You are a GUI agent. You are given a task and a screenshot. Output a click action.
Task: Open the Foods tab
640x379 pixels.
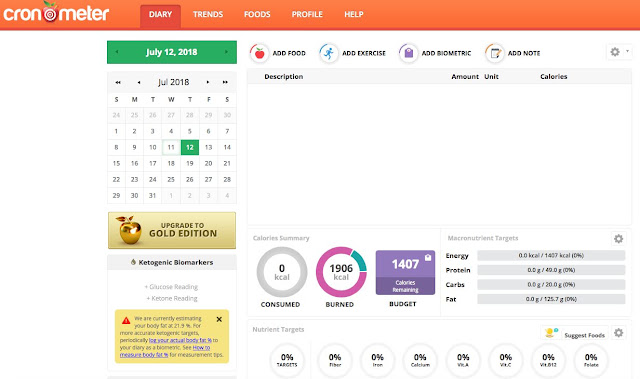257,15
